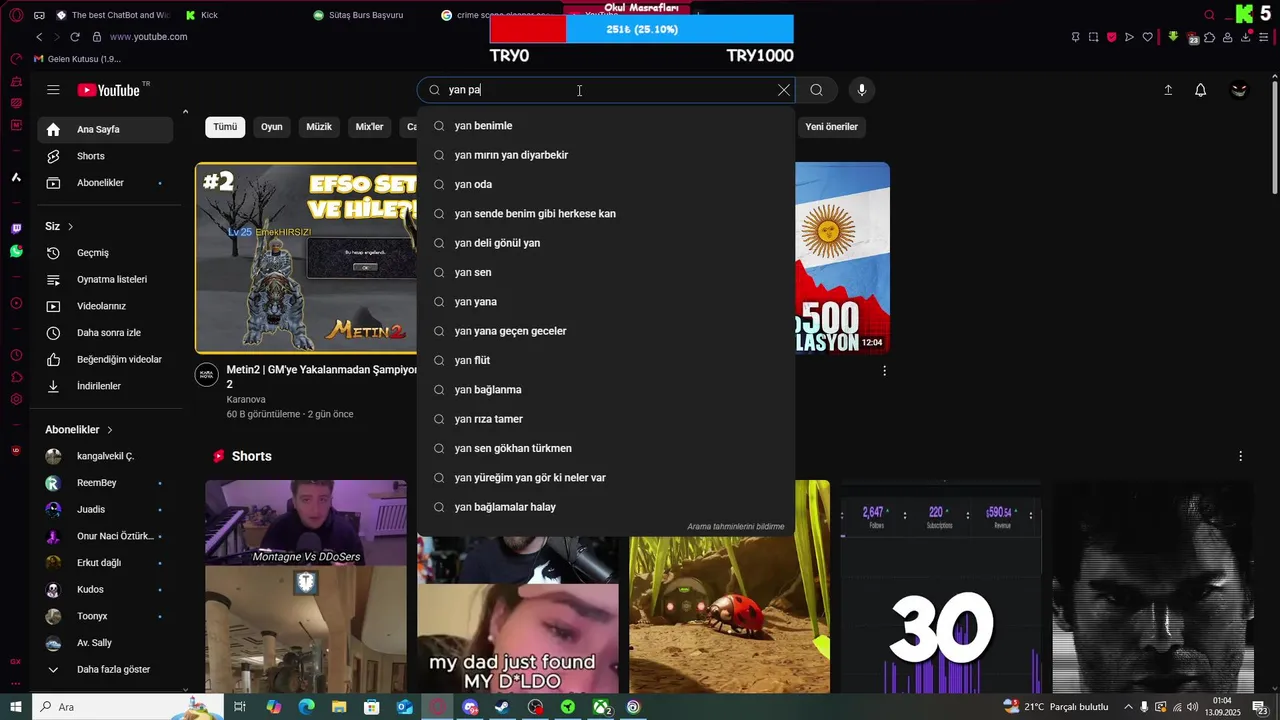Open ReemBey channel subscription

tap(105, 483)
